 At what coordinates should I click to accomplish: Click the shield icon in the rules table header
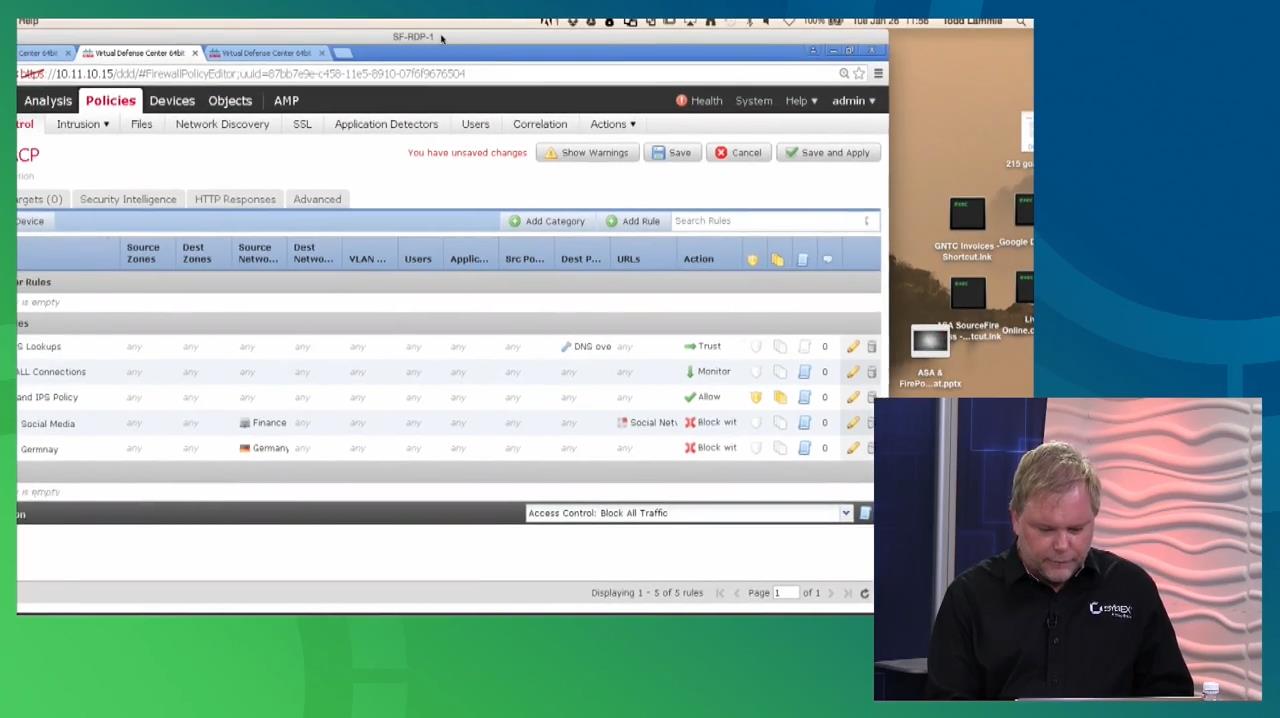coord(752,260)
